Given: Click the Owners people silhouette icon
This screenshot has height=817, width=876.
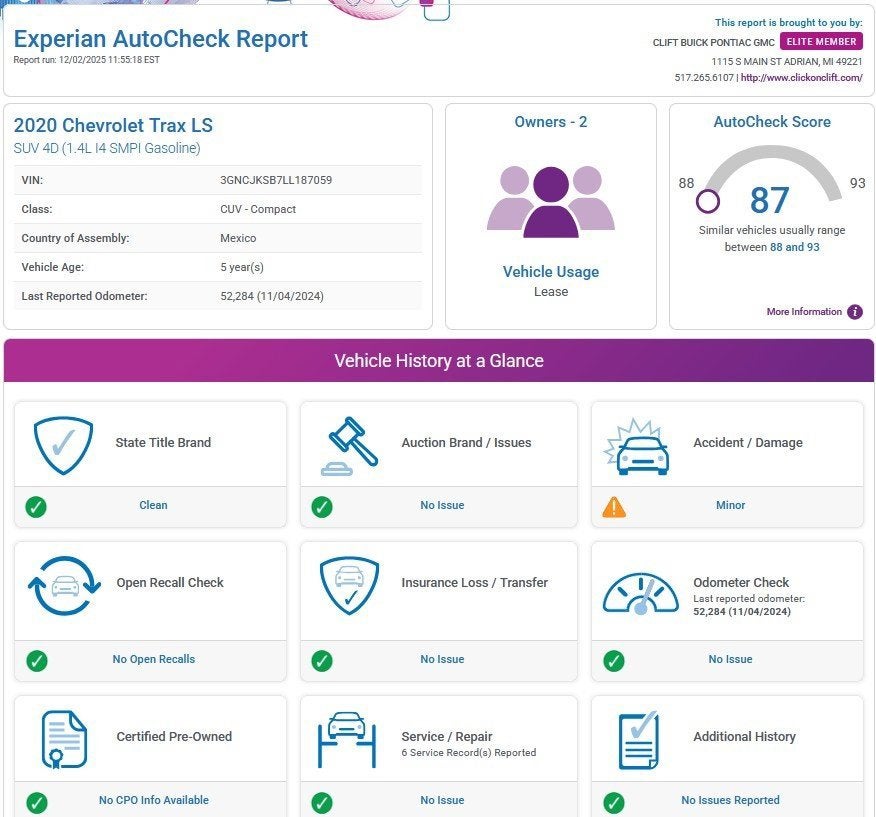Looking at the screenshot, I should (550, 202).
